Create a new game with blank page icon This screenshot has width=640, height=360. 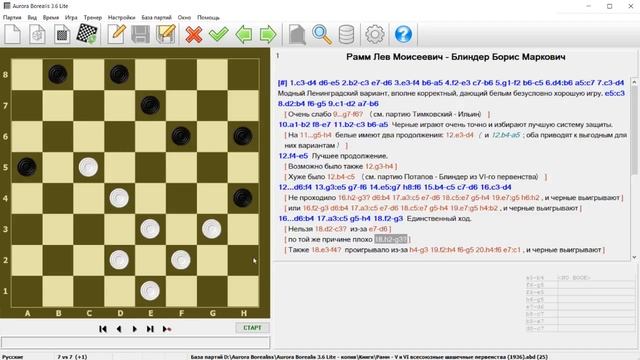click(x=13, y=34)
